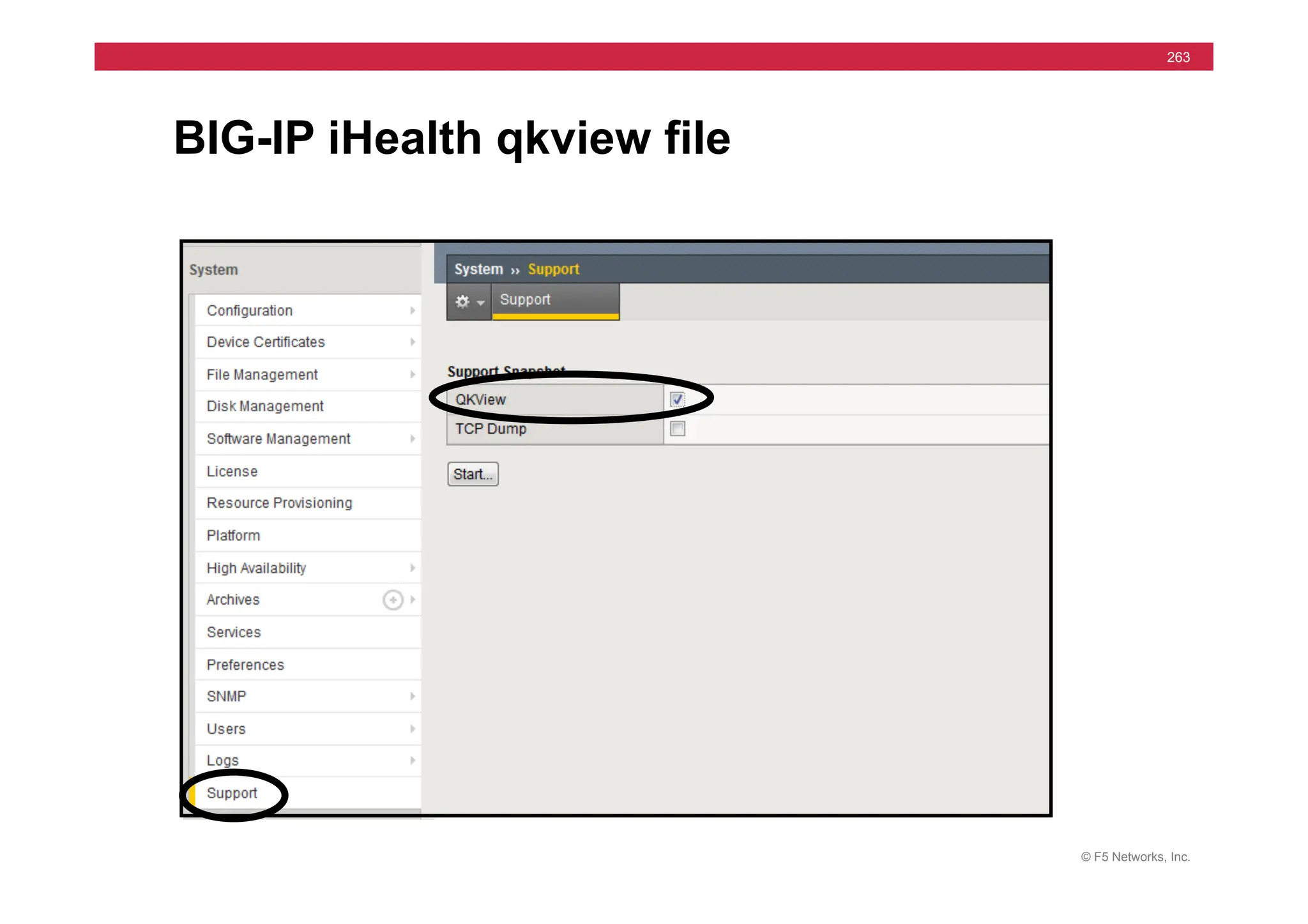
Task: Open the Software Management menu item
Action: coord(308,439)
